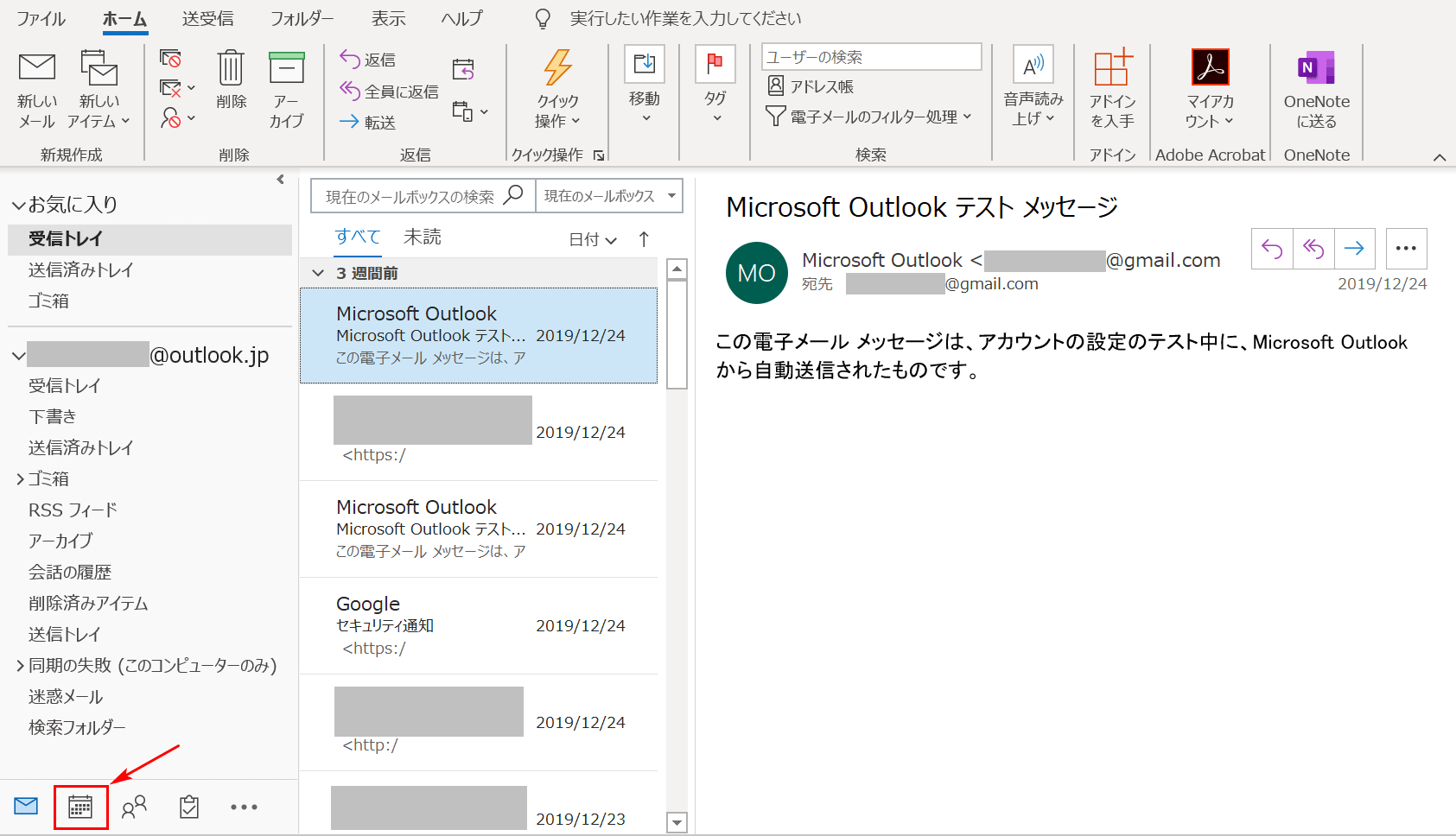Expand the ゴミ箱 folder under the account
The height and width of the screenshot is (836, 1456).
(20, 479)
